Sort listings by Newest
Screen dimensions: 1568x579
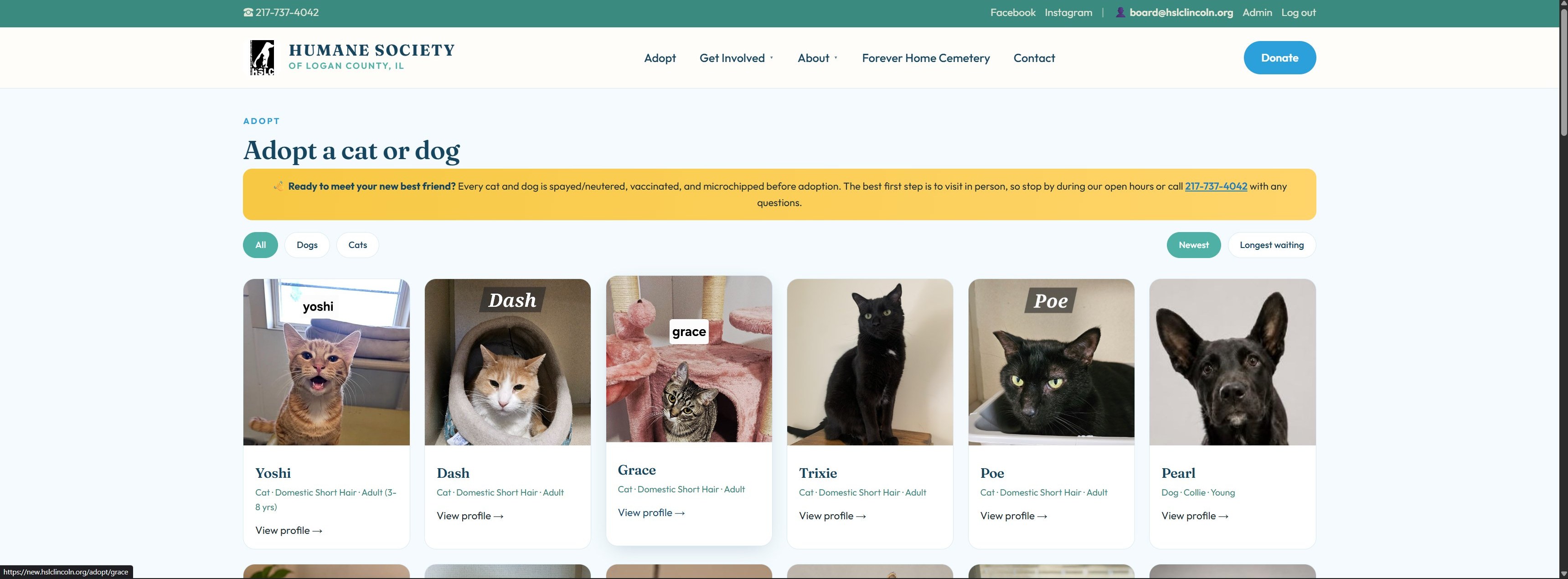(x=1194, y=245)
